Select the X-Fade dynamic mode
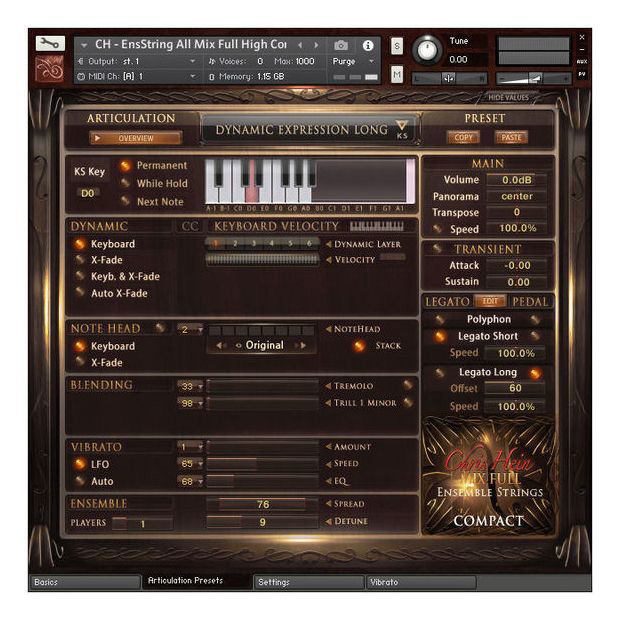This screenshot has width=620, height=620. 80,260
